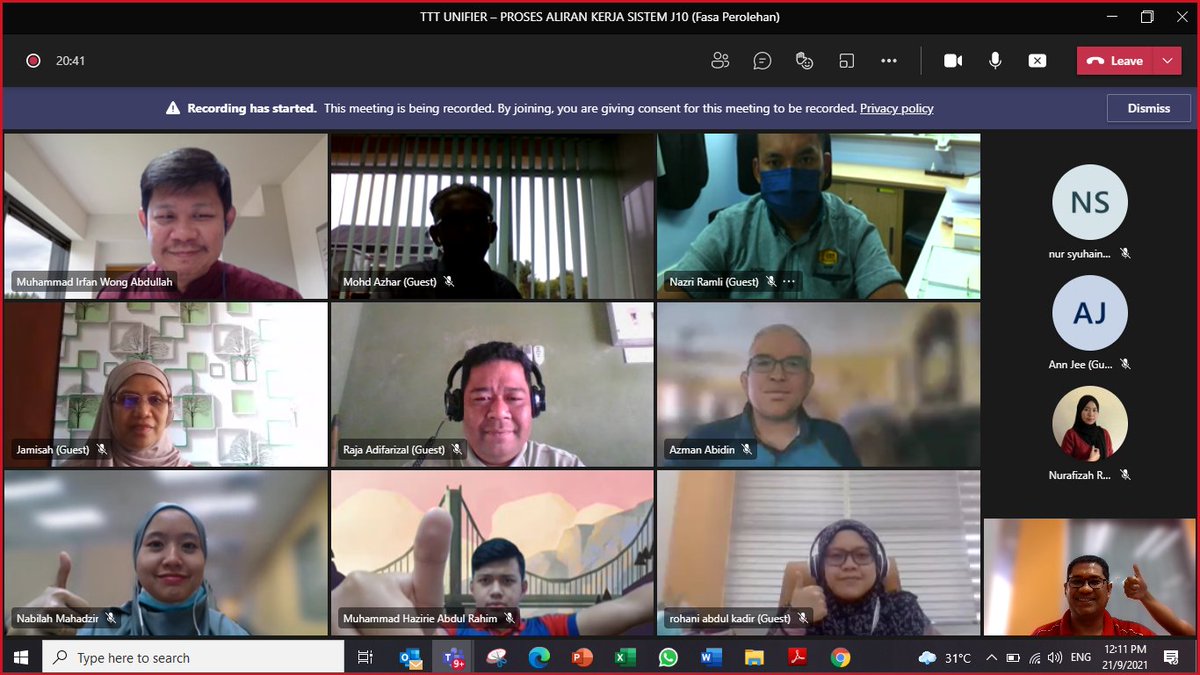Open the reactions panel
Image resolution: width=1200 pixels, height=675 pixels.
804,60
